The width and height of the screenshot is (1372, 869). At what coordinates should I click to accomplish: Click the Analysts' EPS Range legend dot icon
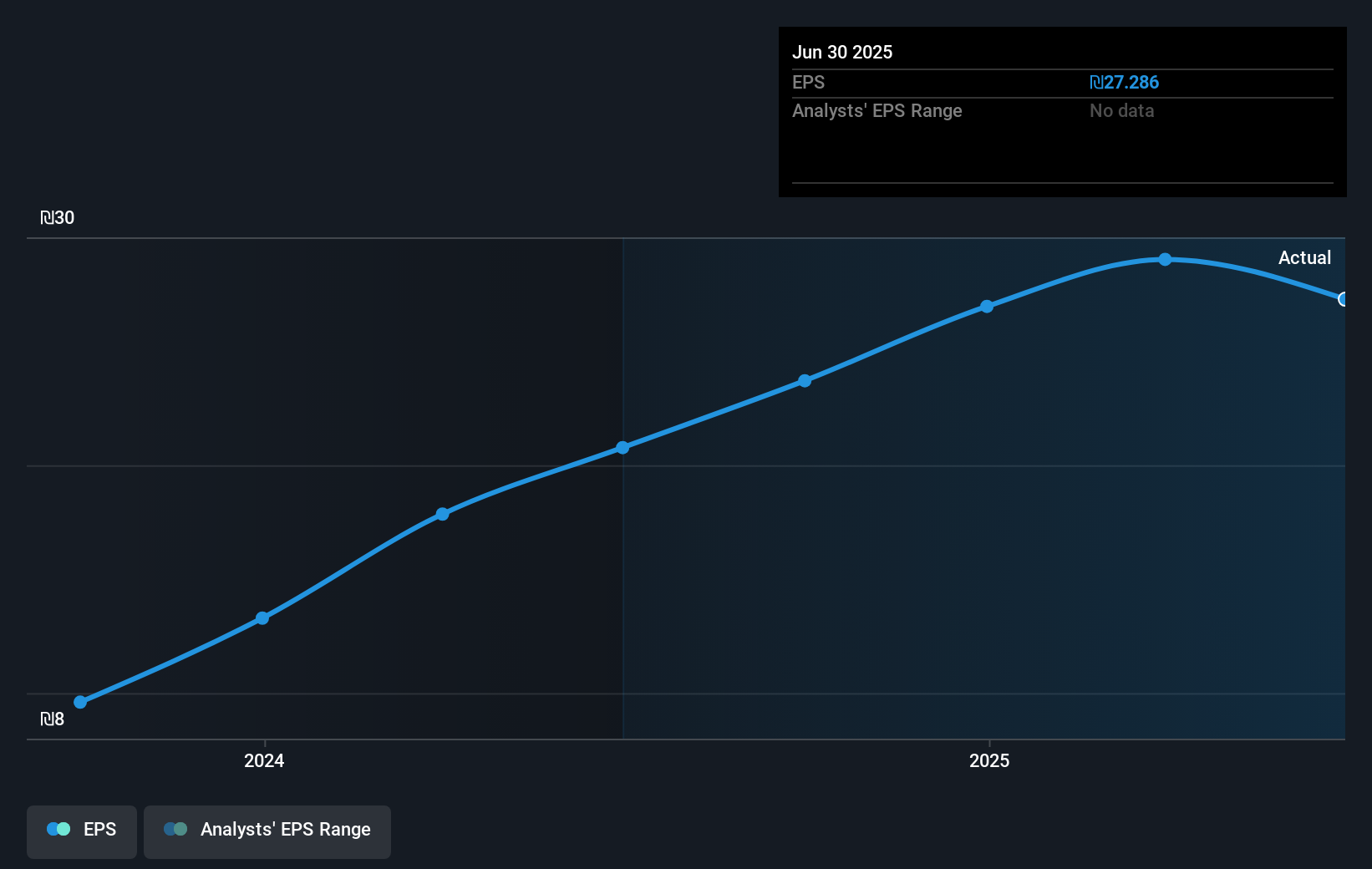175,829
